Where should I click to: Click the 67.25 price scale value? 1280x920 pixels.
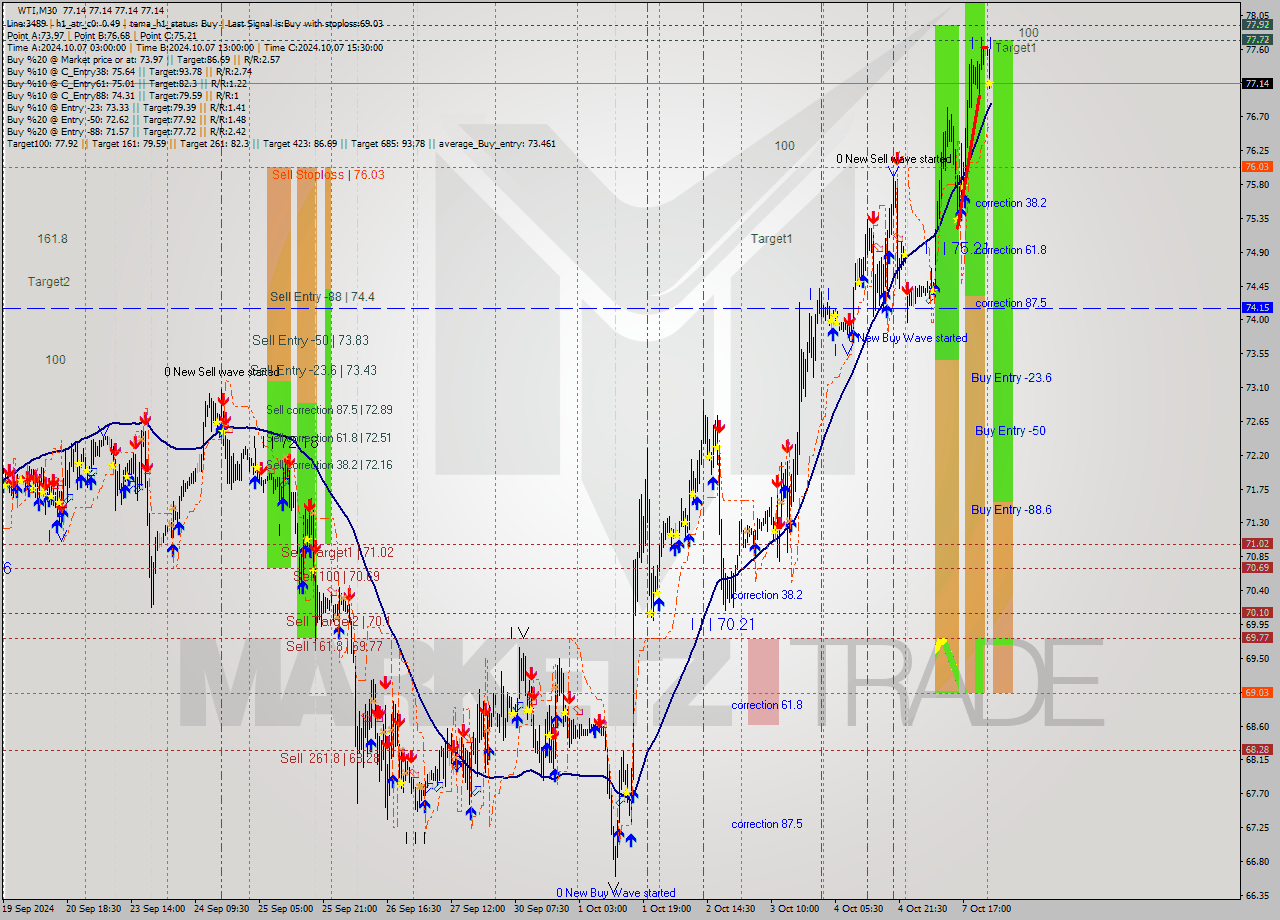1257,828
